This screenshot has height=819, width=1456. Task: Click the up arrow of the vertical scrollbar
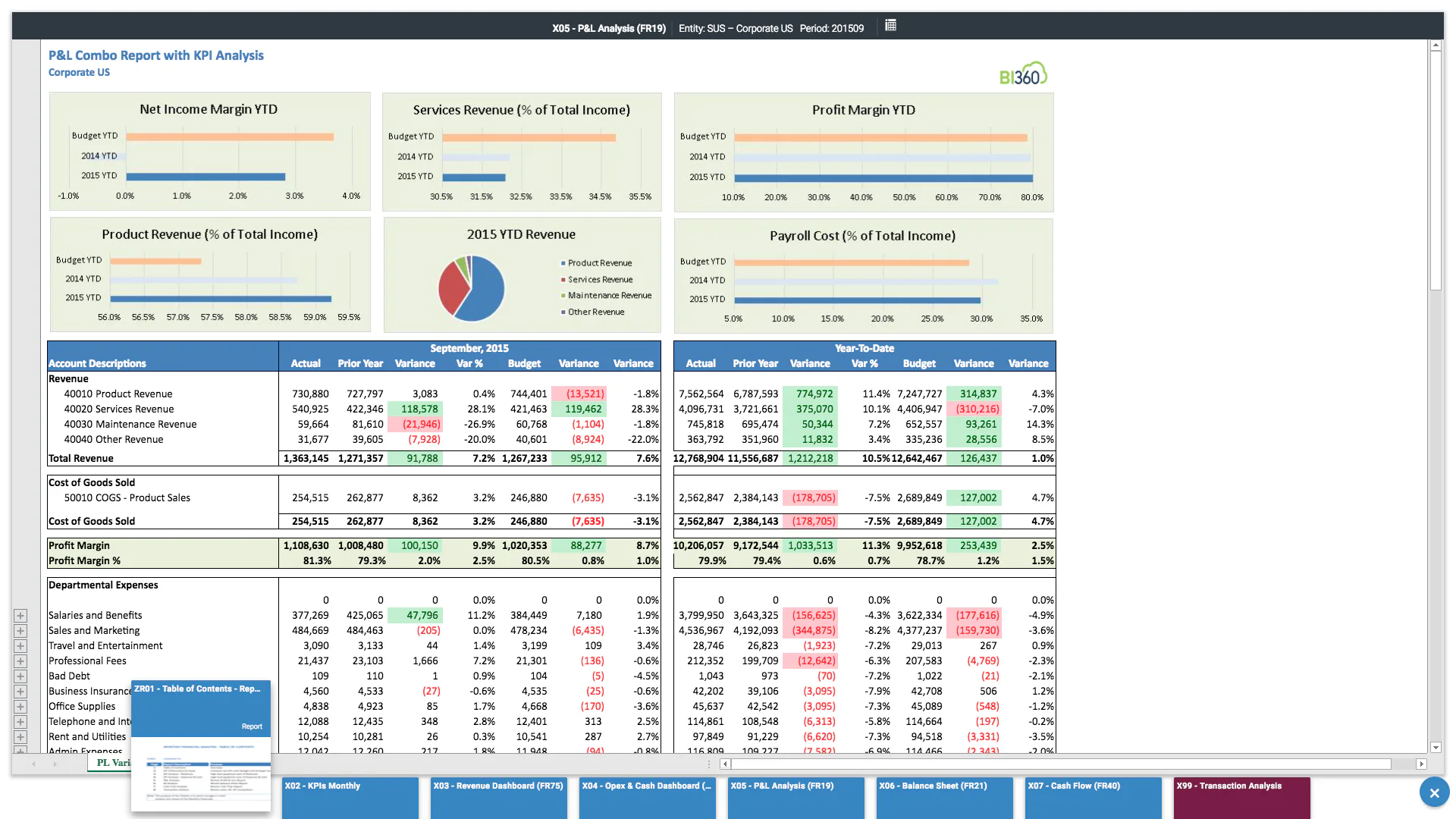pos(1436,45)
